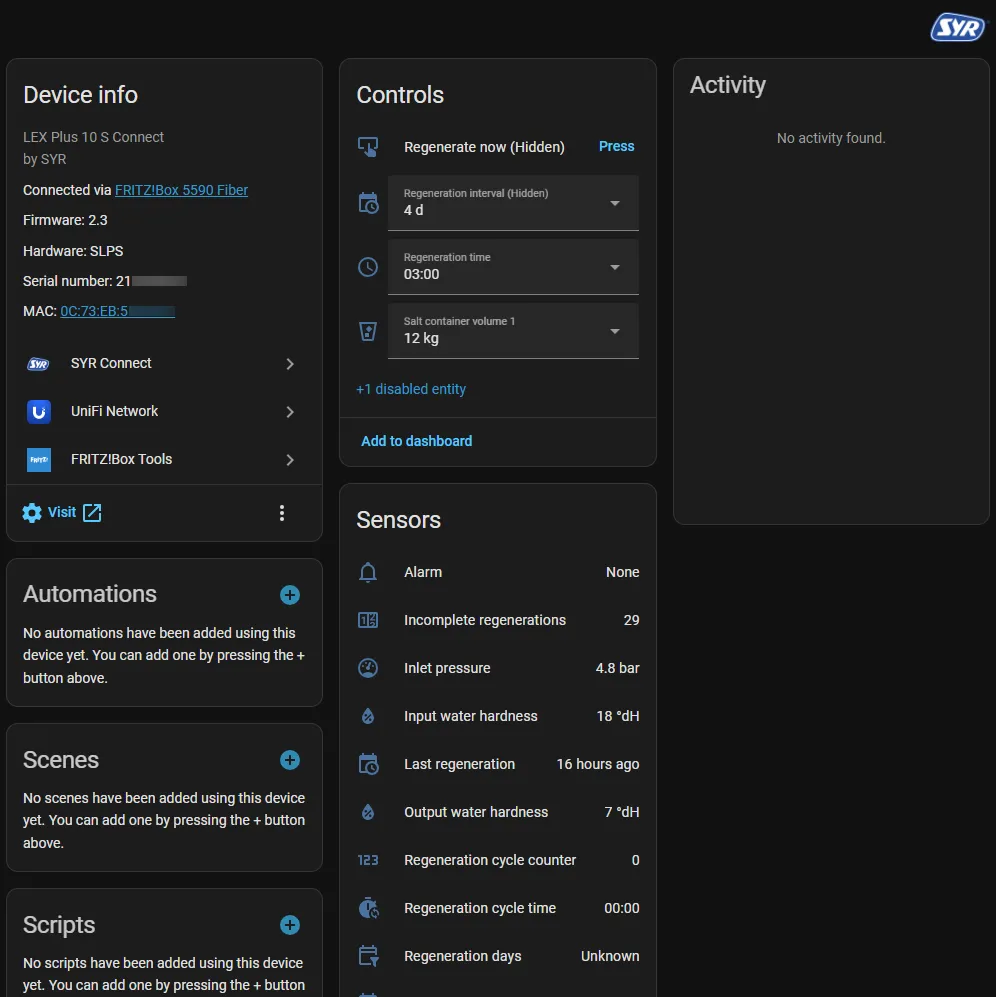The width and height of the screenshot is (996, 997).
Task: Click the Regenerate now (Hidden) label
Action: click(x=484, y=147)
